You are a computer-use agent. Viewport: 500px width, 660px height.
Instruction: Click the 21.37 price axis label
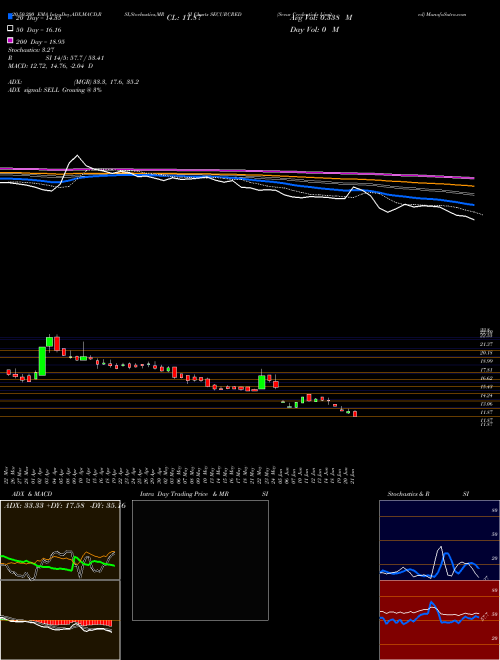click(487, 344)
